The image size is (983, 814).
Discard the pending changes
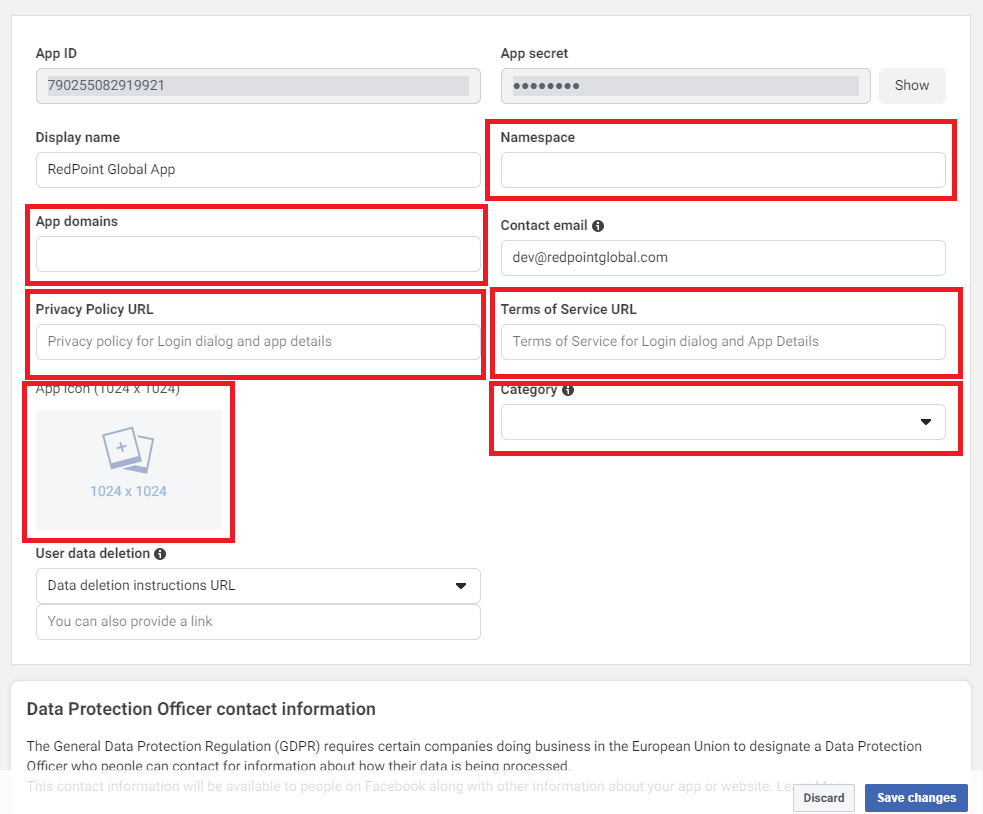coord(823,798)
